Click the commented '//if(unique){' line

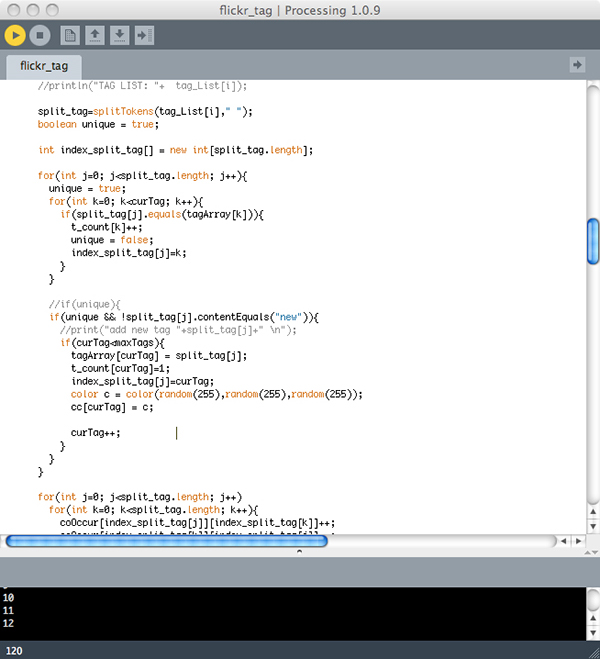pos(84,304)
